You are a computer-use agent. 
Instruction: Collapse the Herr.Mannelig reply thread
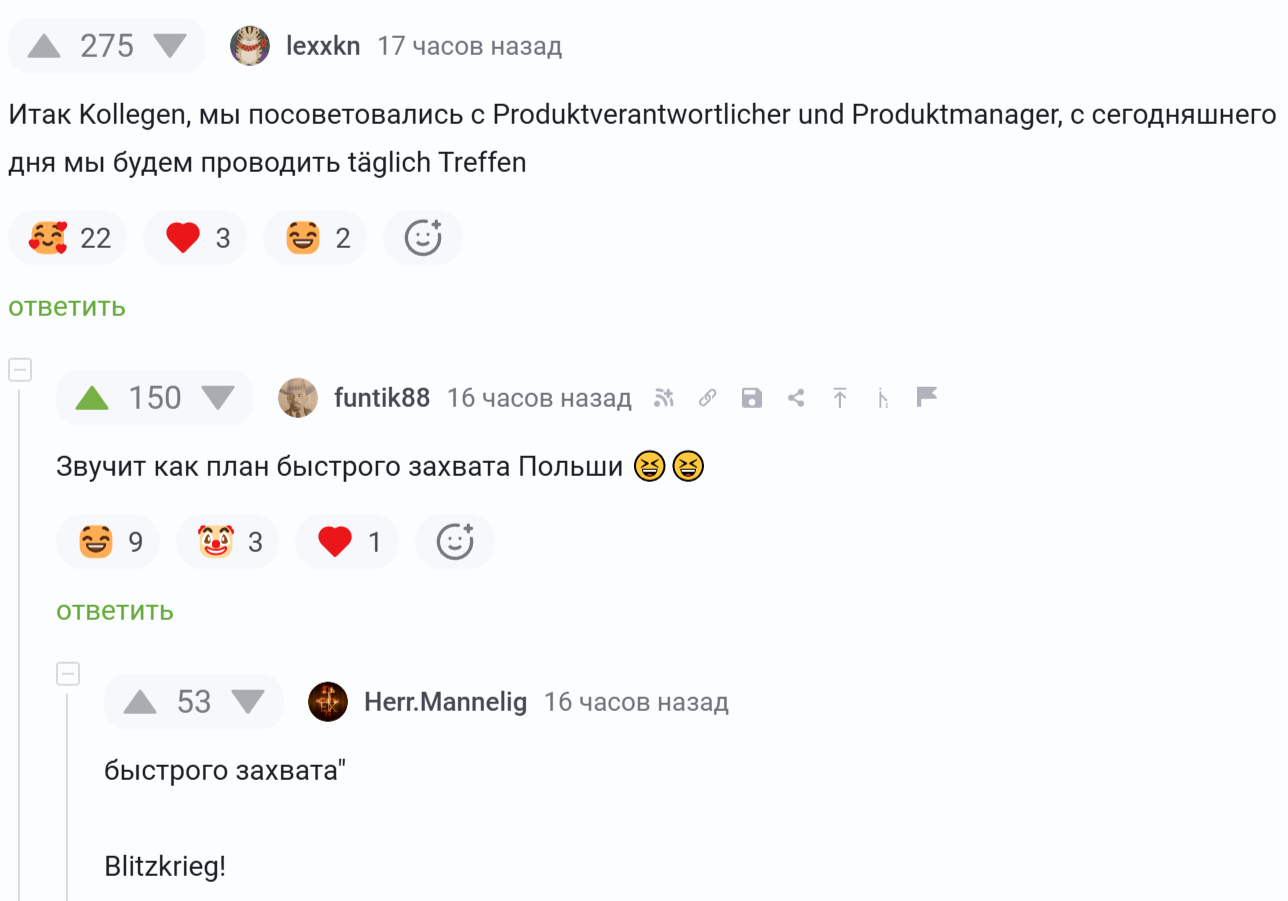pos(68,674)
